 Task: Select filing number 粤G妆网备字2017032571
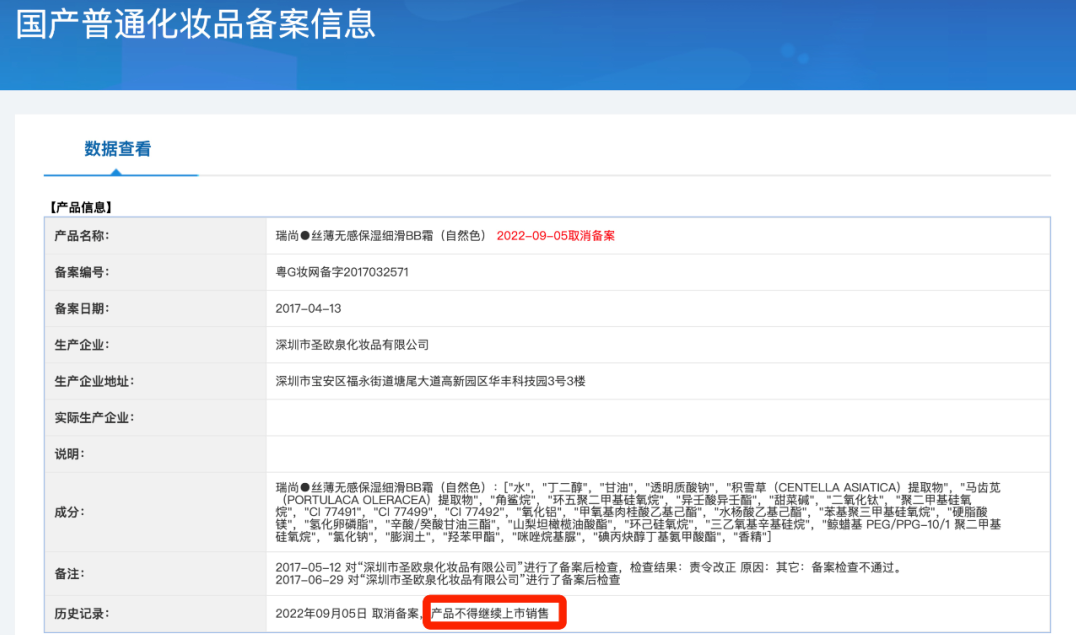coord(342,272)
